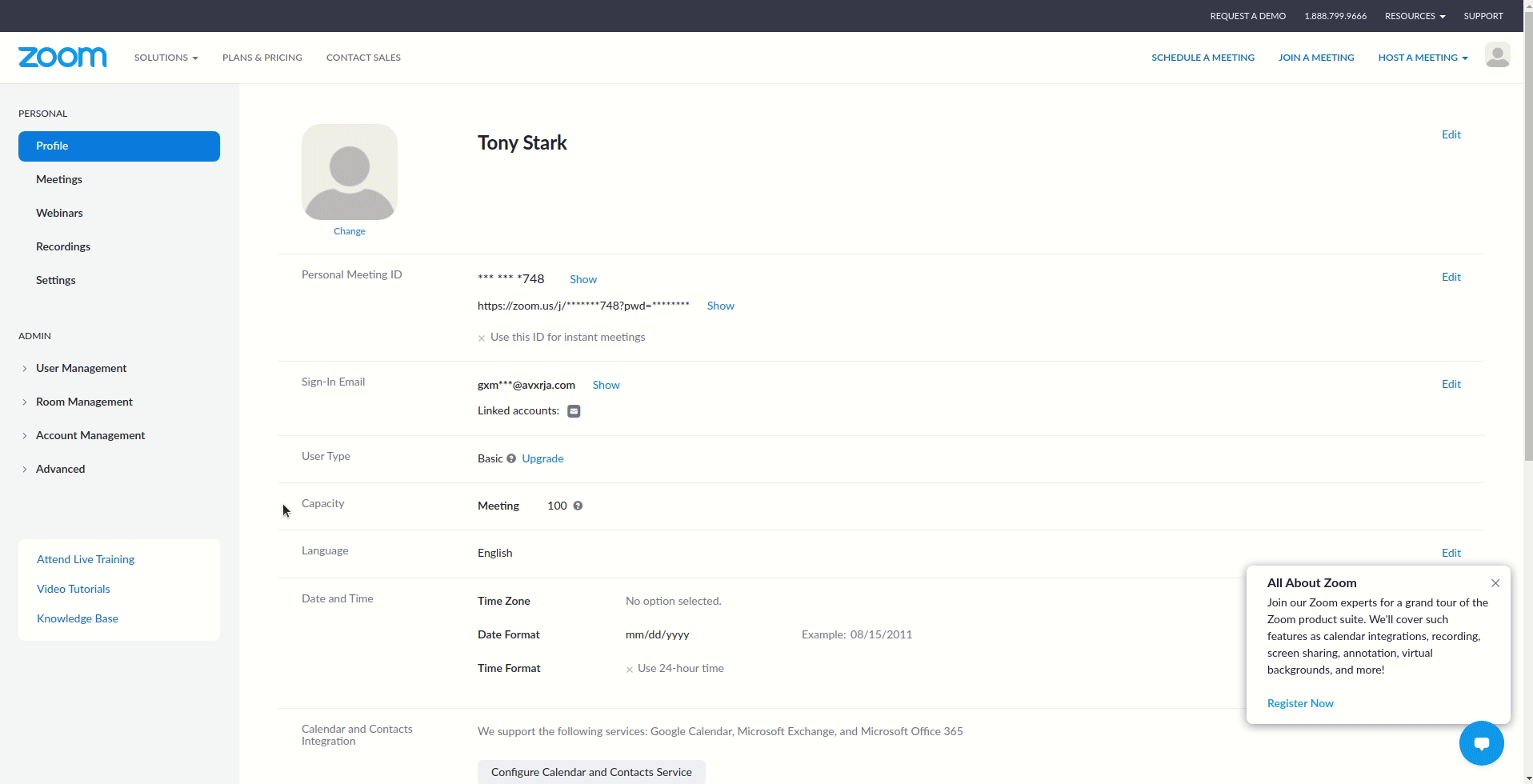Click the profile picture placeholder
This screenshot has width=1533, height=784.
click(350, 172)
